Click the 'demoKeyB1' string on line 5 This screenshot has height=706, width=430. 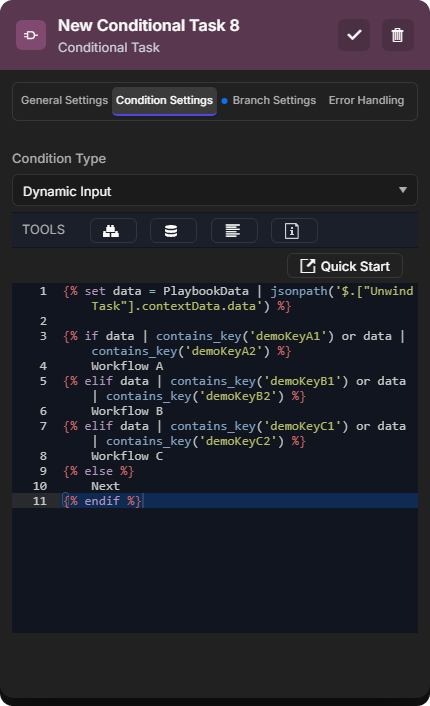click(302, 381)
